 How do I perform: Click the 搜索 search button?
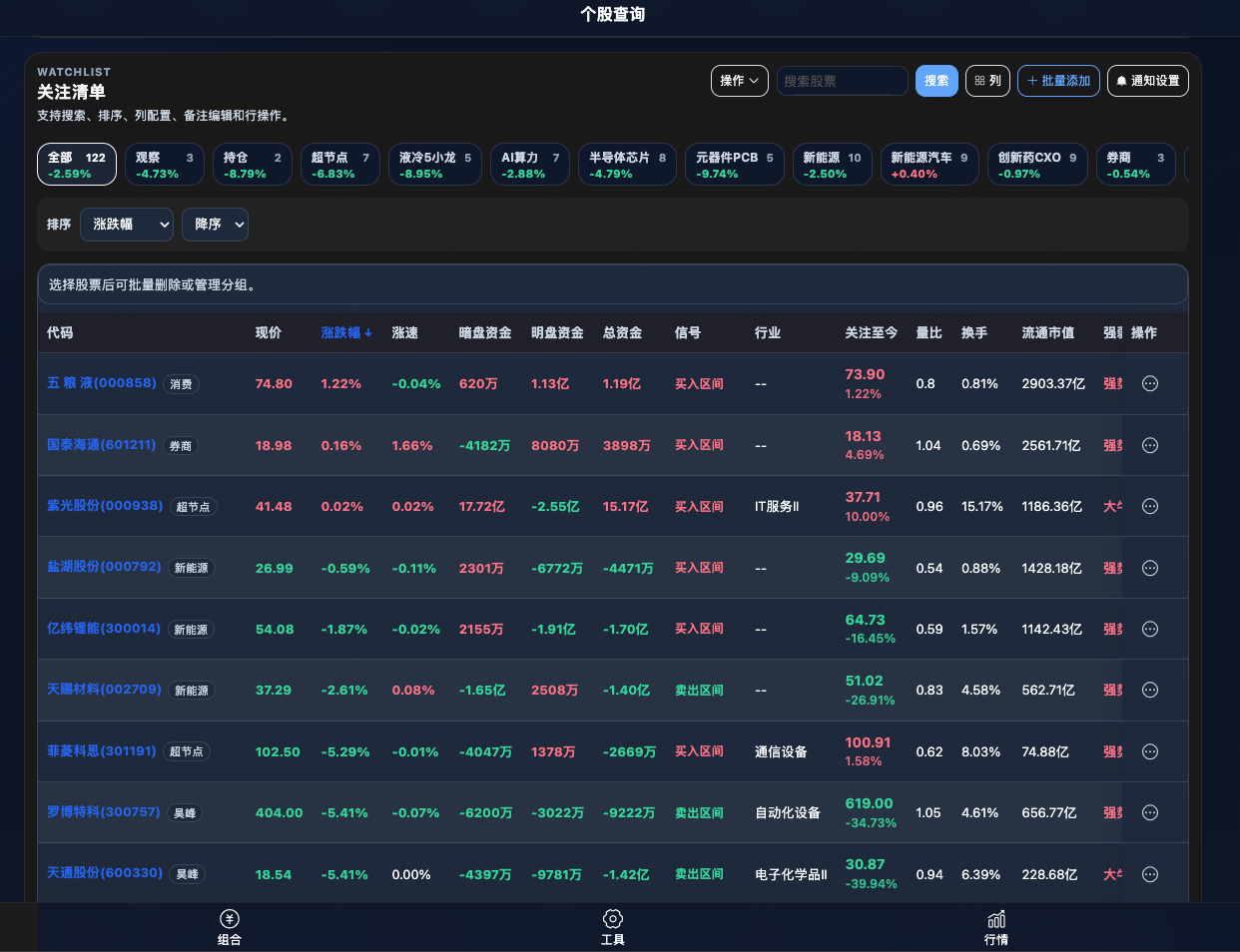click(936, 81)
